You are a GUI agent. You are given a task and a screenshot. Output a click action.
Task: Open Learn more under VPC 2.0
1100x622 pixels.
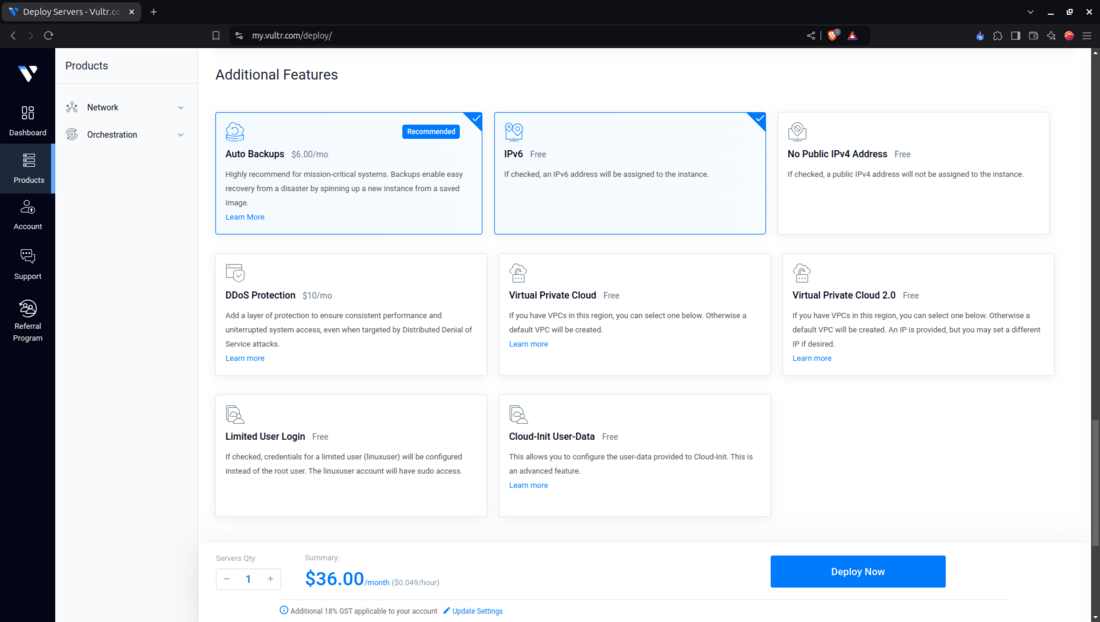[x=812, y=358]
